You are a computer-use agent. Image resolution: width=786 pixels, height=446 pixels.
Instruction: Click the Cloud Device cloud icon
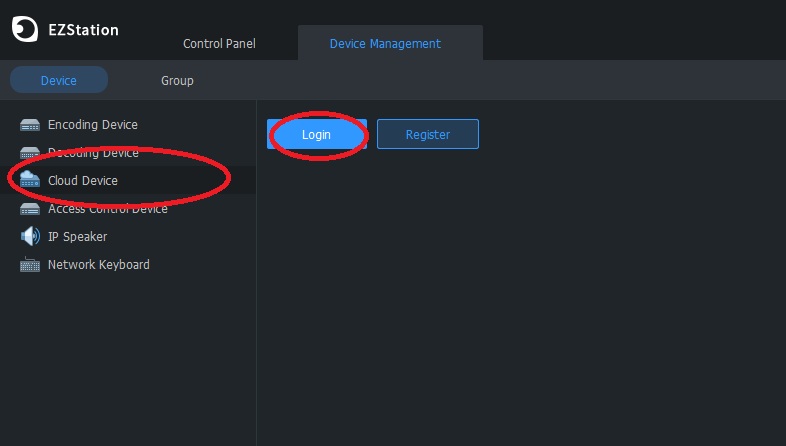(30, 181)
